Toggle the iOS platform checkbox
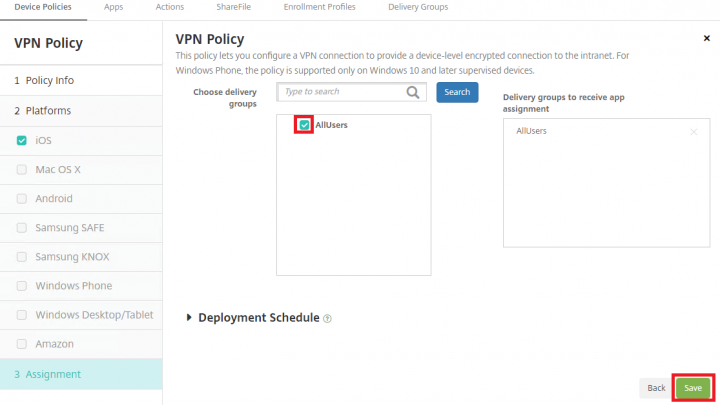Image resolution: width=720 pixels, height=405 pixels. click(22, 141)
